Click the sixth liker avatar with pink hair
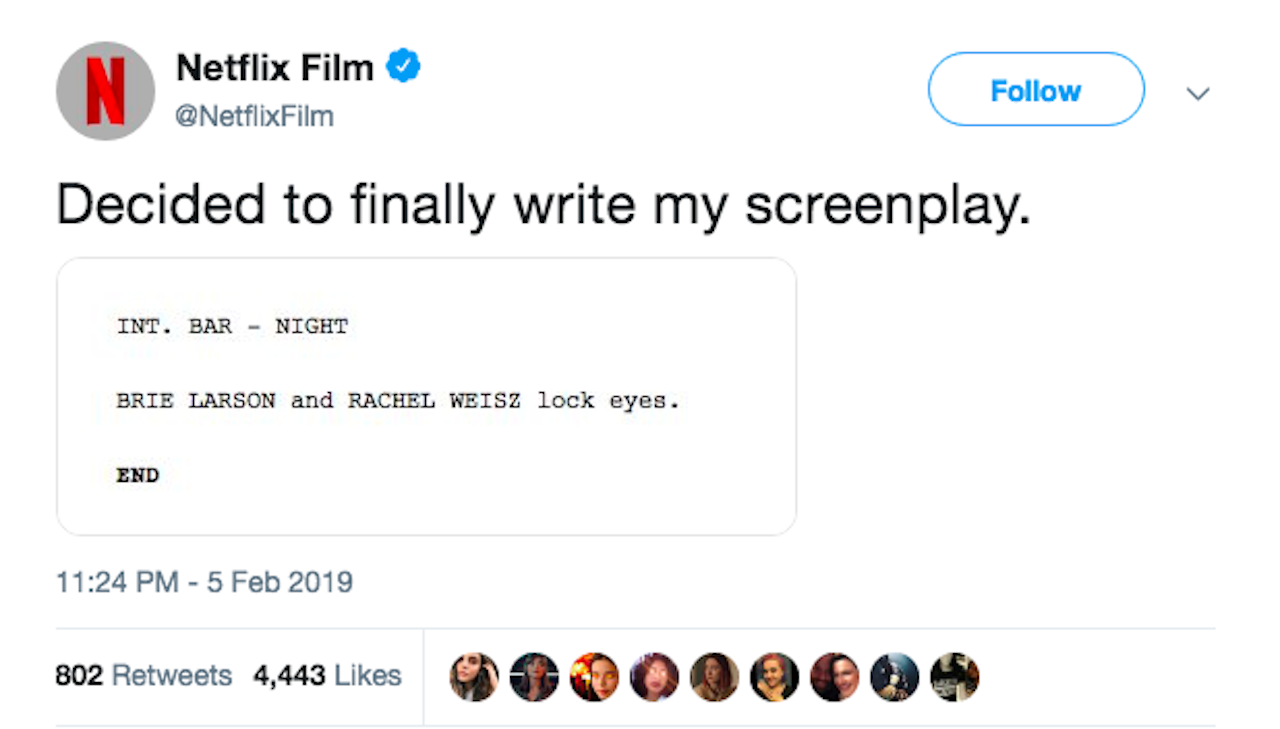This screenshot has height=729, width=1280. tap(774, 677)
